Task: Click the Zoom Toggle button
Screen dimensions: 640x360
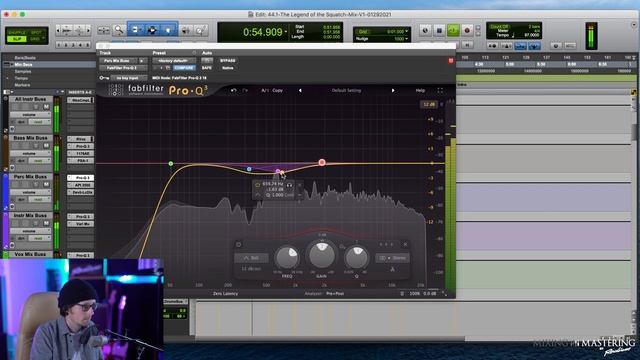Action: pos(103,30)
